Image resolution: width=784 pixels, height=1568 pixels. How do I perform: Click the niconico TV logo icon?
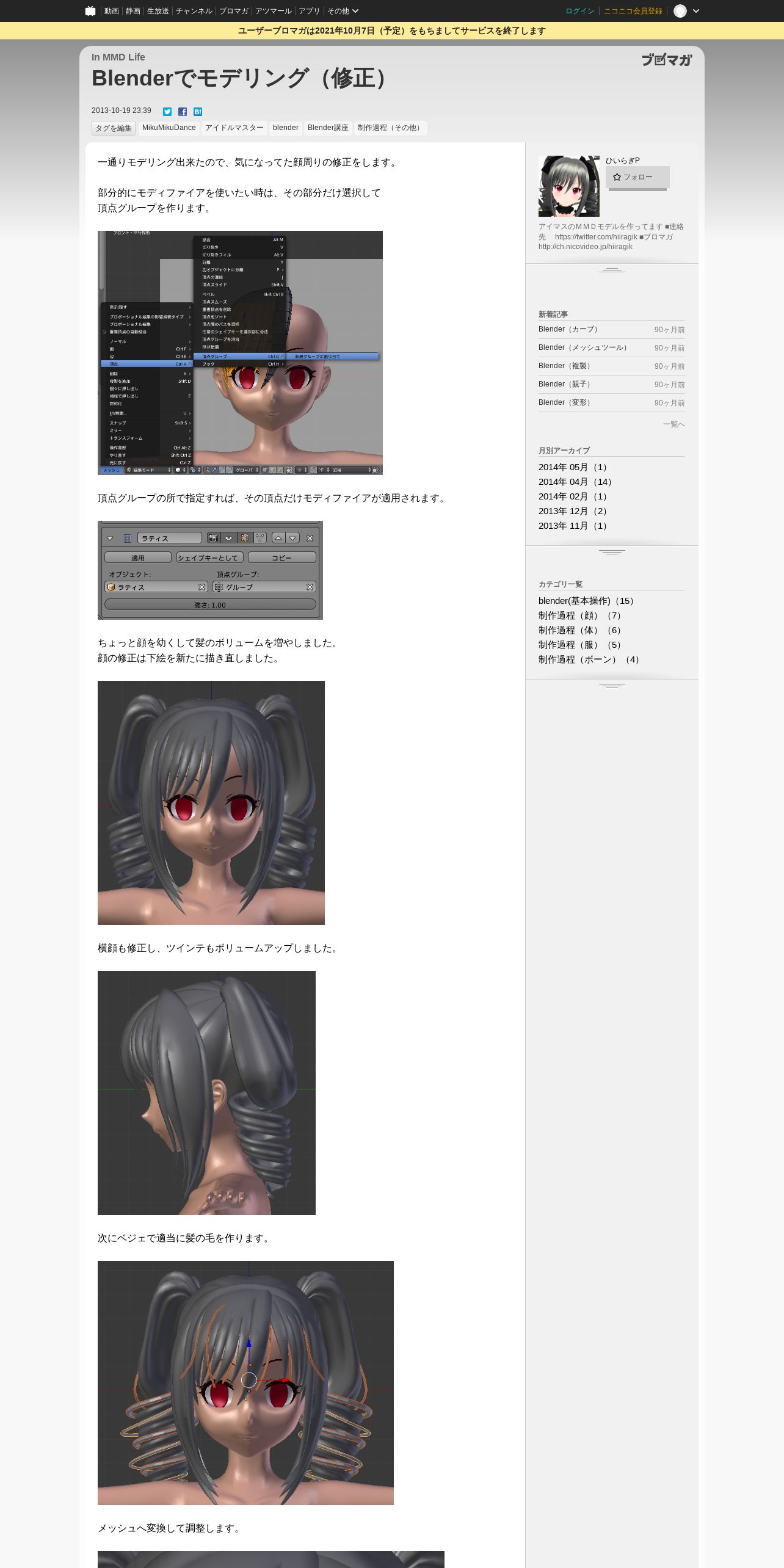tap(90, 11)
